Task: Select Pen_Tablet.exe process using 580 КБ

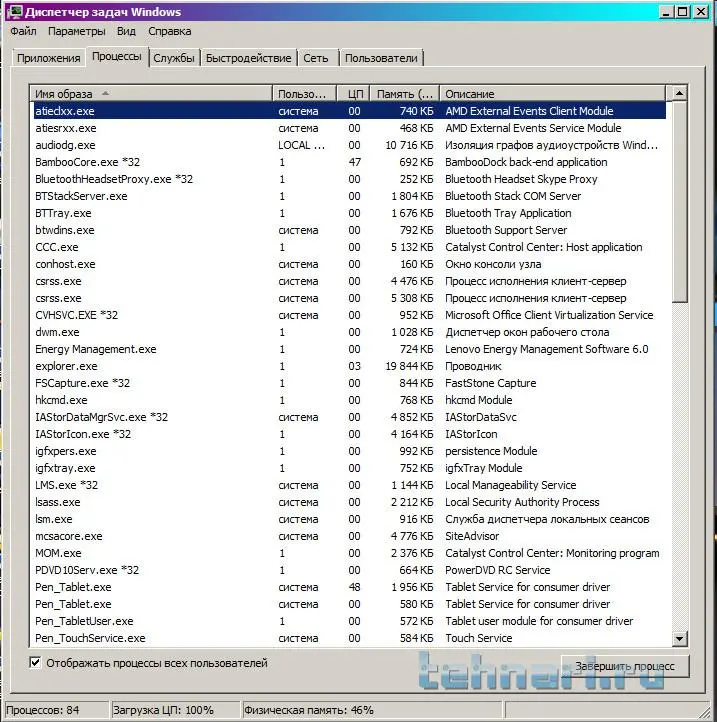Action: 350,605
